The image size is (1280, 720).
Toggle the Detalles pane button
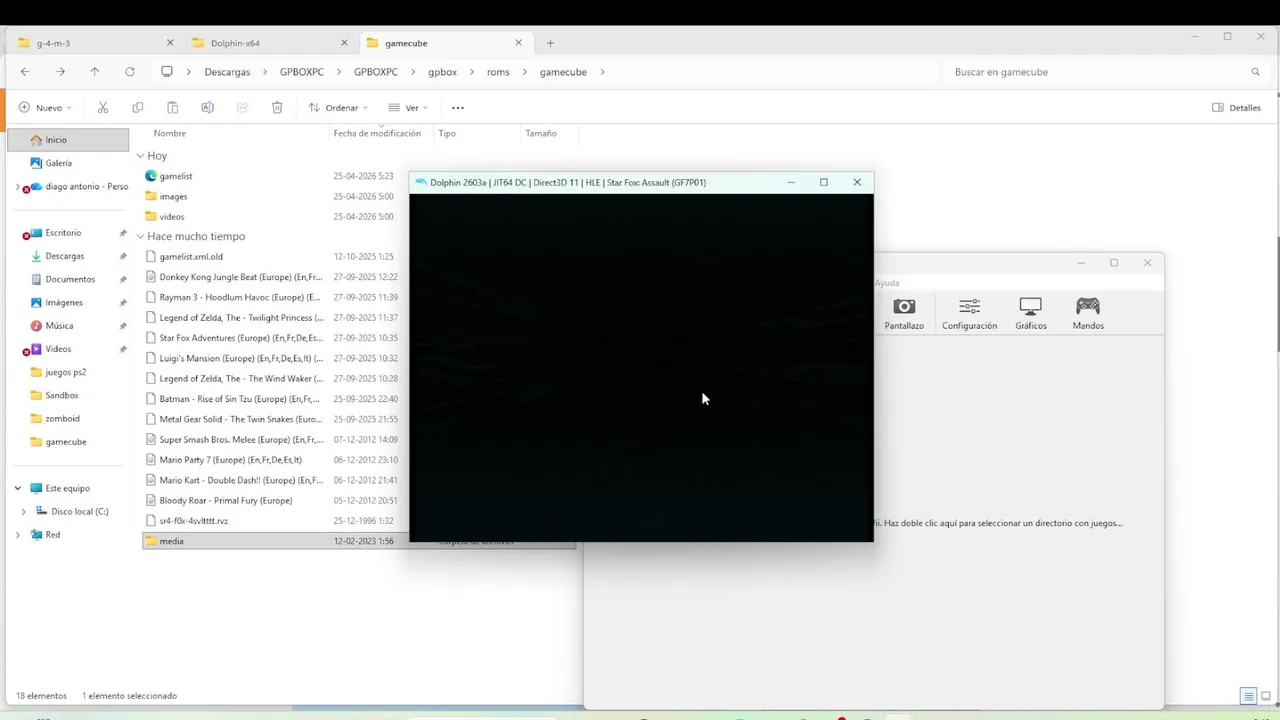pos(1236,107)
